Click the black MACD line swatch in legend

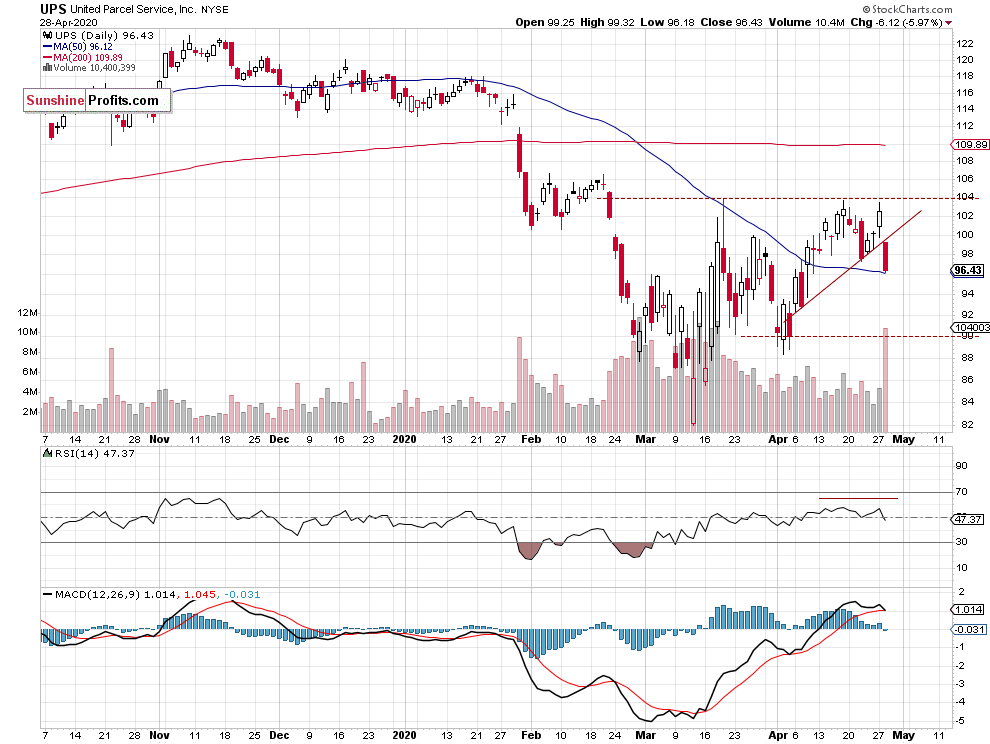(47, 594)
